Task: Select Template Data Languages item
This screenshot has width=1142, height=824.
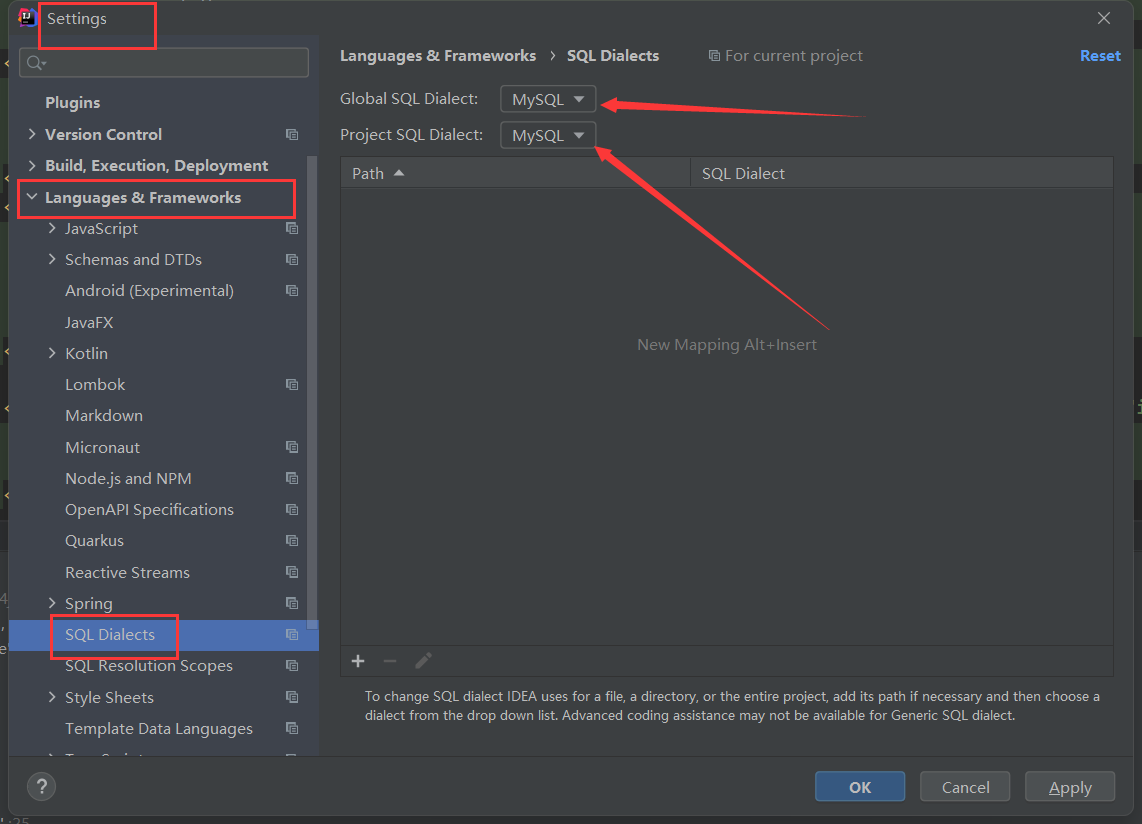Action: click(x=159, y=729)
